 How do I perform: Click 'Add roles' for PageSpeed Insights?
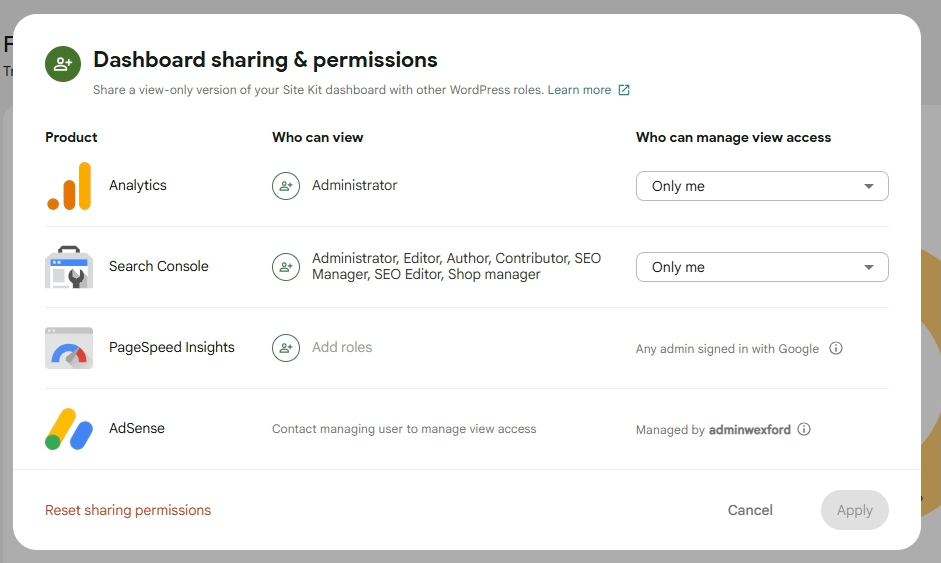[x=342, y=347]
